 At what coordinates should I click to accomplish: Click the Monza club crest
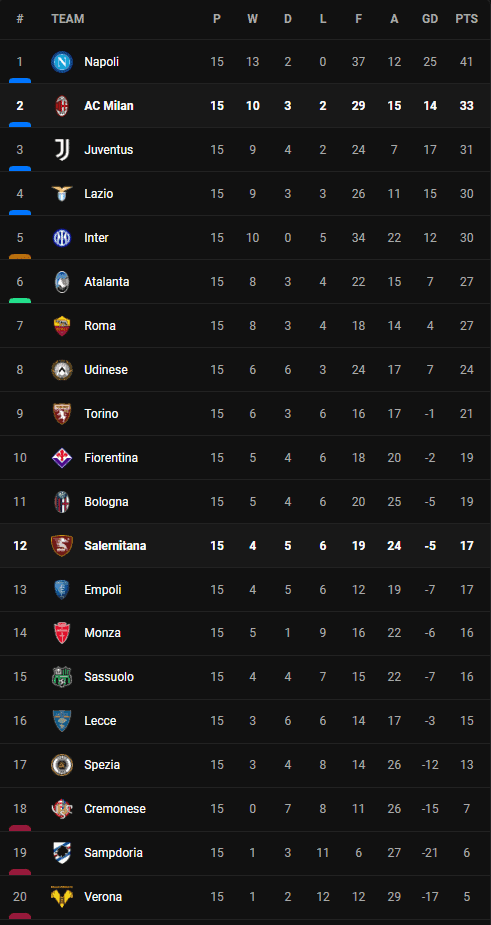point(62,633)
